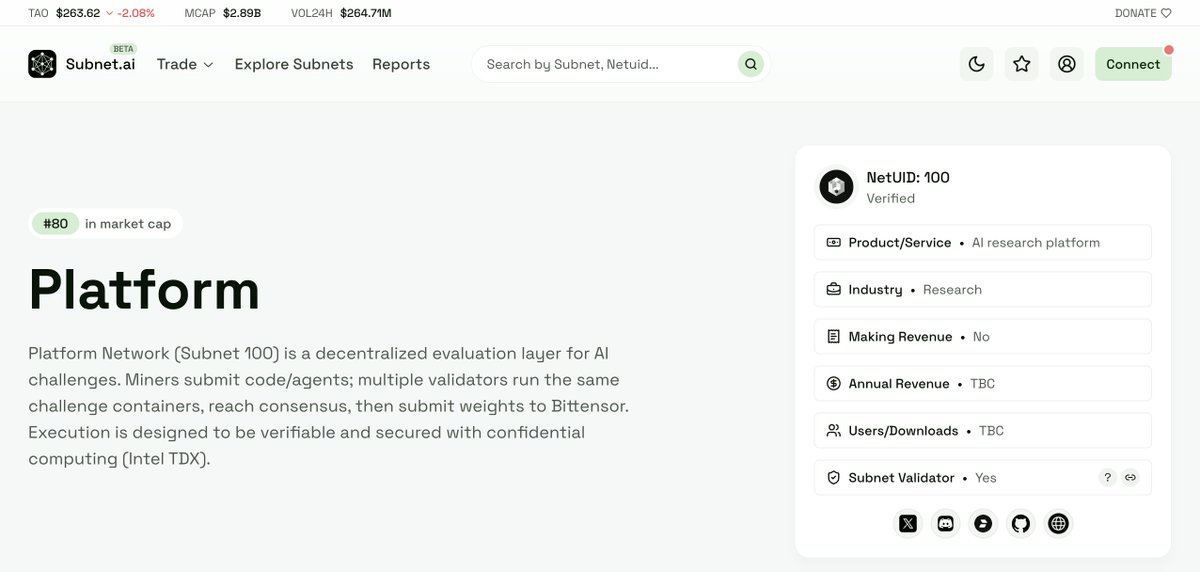Click the Annual Revenue dollar icon
Screen dimensions: 1200x572
[834, 384]
